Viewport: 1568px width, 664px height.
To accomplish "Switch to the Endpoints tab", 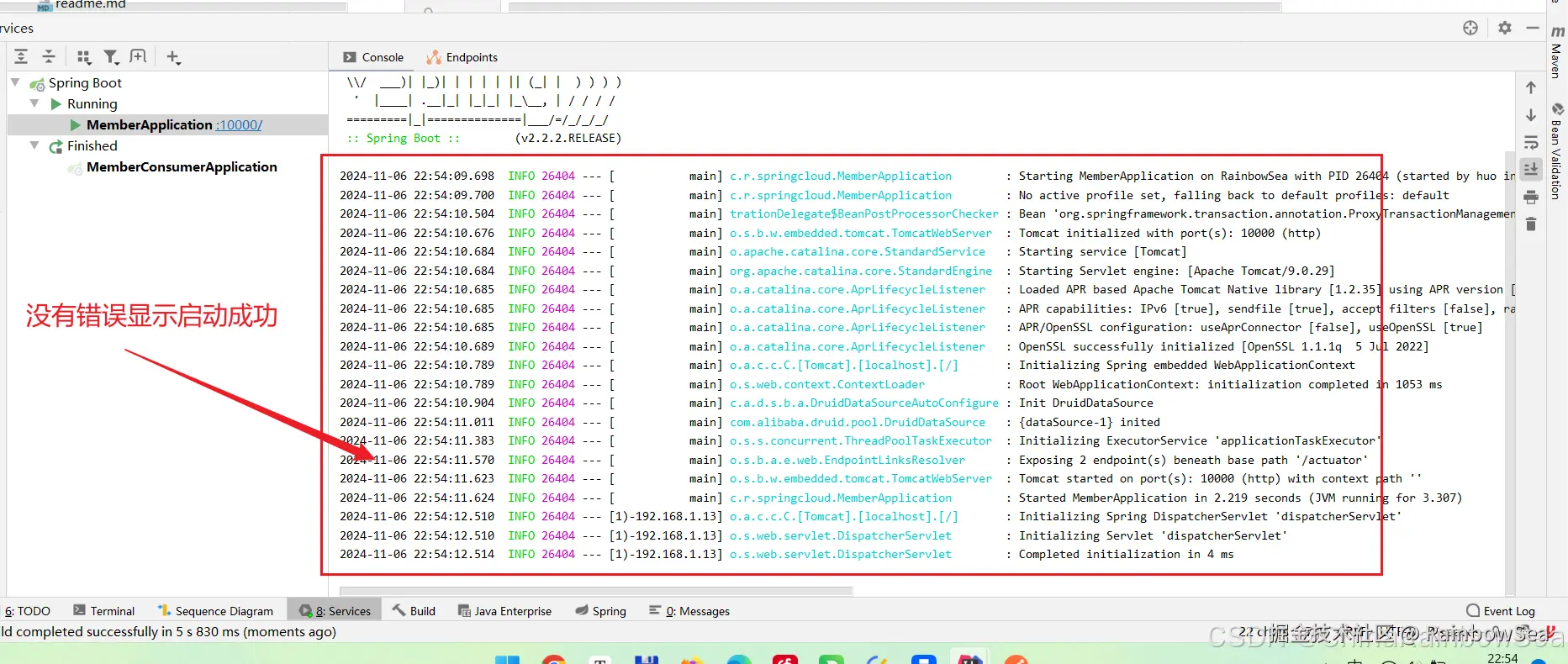I will pos(462,57).
